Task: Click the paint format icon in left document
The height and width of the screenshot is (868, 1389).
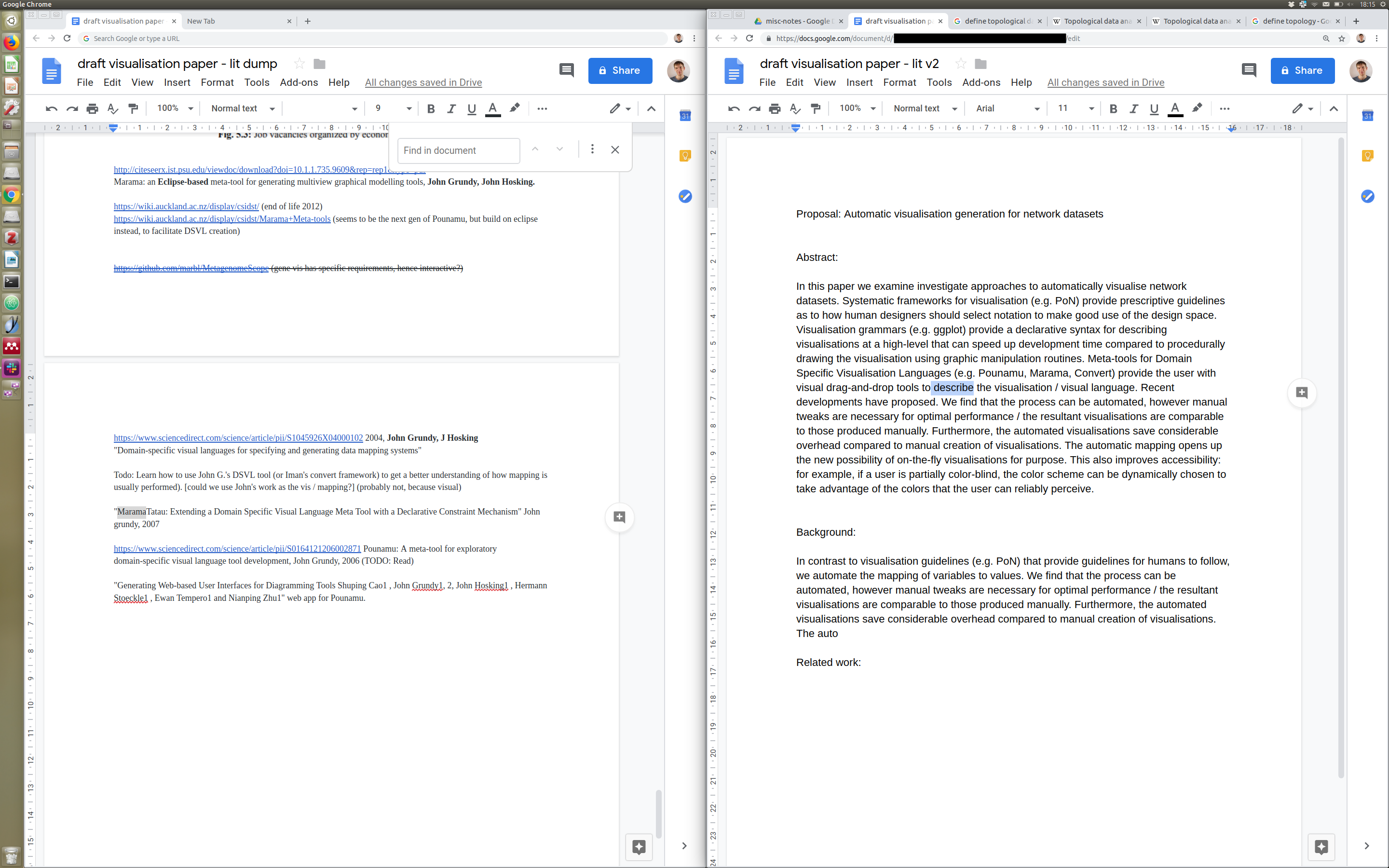Action: click(133, 108)
